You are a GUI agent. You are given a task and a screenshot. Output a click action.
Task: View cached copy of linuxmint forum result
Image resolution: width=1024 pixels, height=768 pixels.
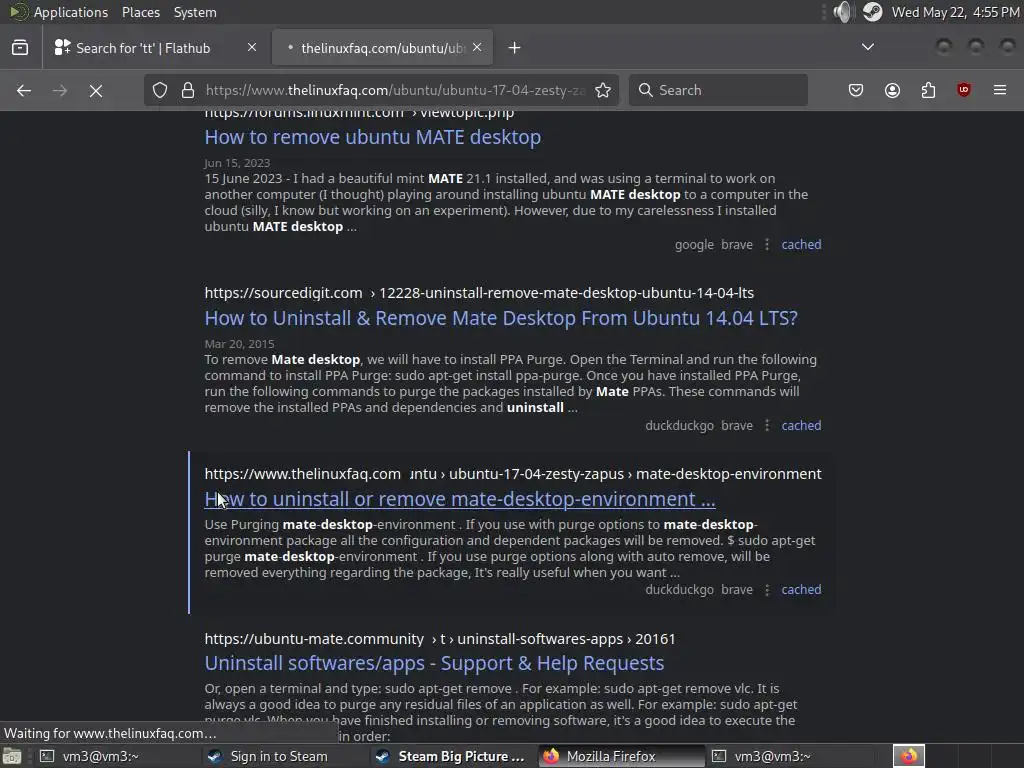pos(801,244)
